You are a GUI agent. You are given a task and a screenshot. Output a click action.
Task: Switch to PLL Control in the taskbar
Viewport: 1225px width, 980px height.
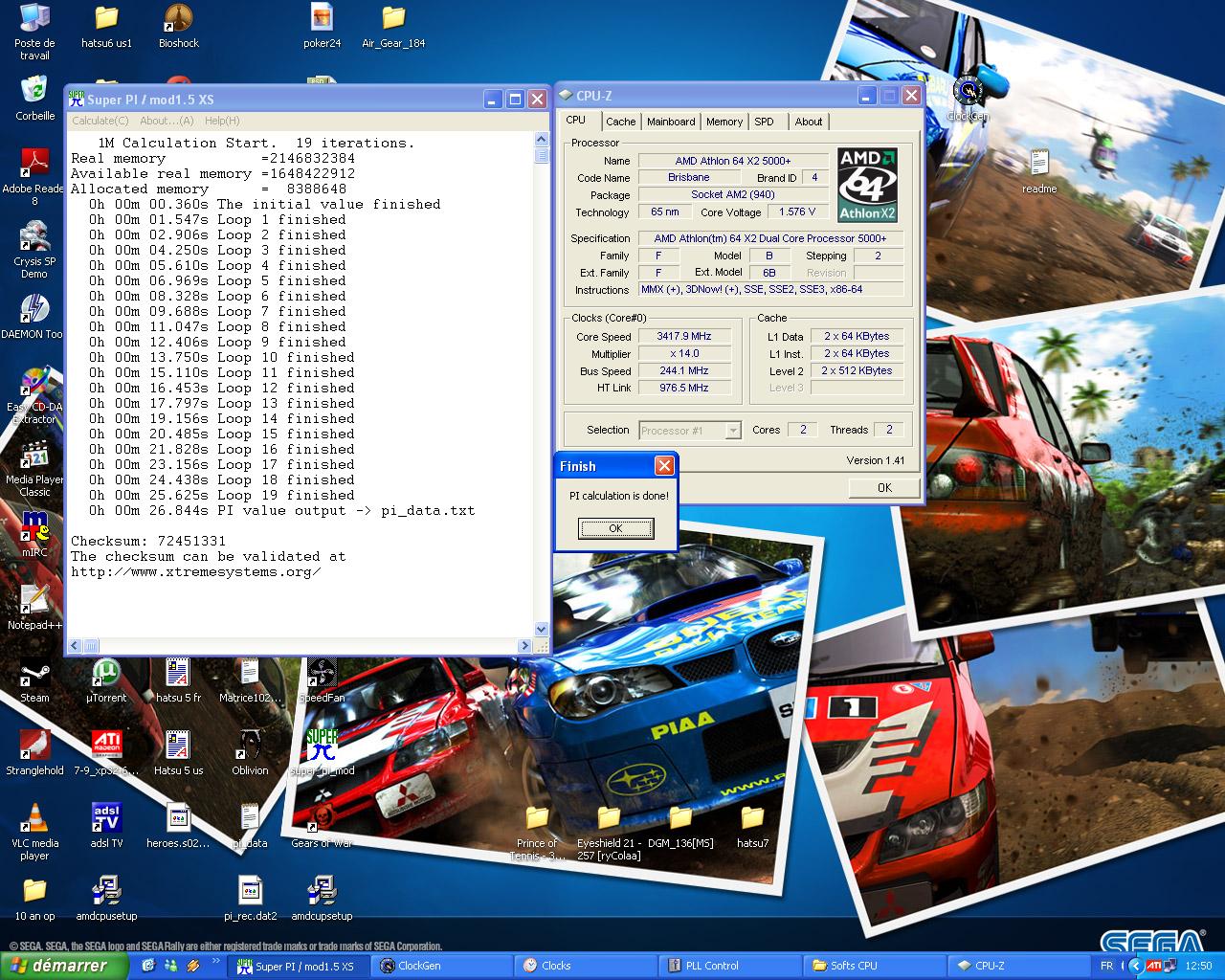tap(731, 966)
